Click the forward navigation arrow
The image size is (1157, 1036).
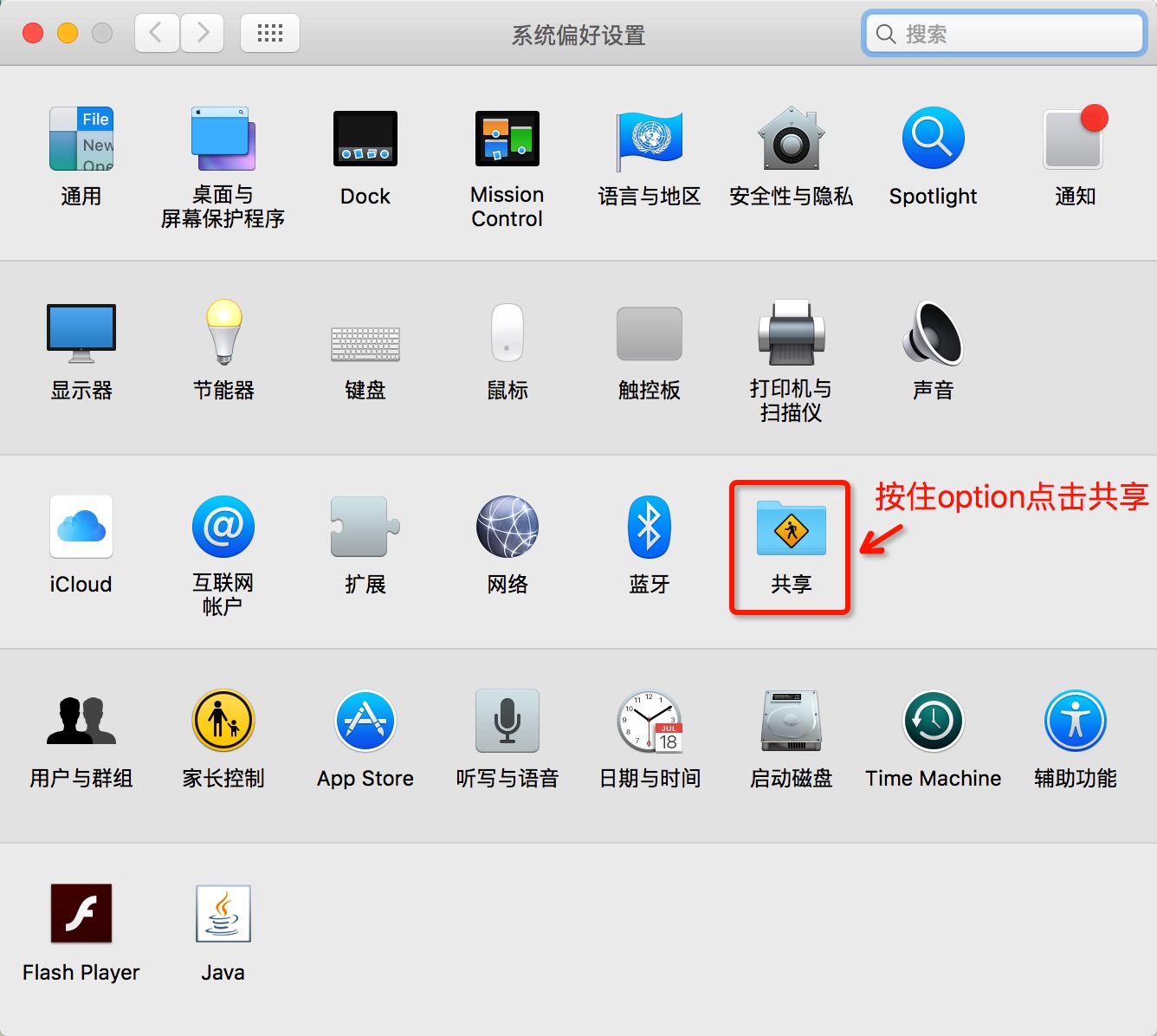tap(203, 33)
